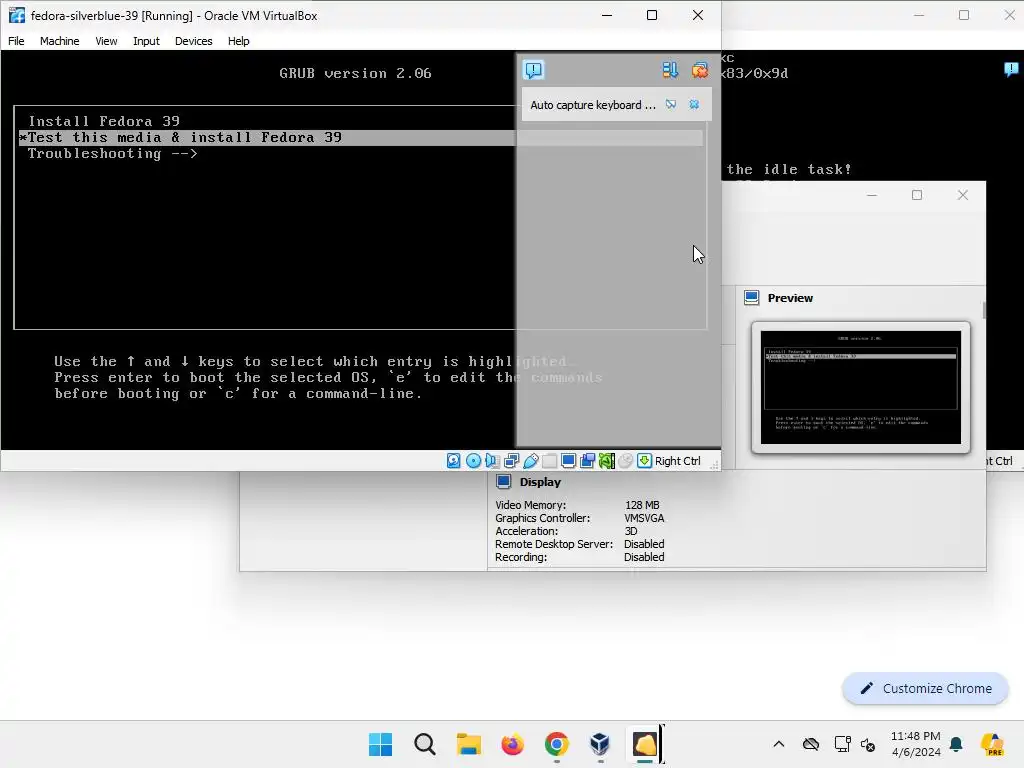Click the audio status icon
Viewport: 1024px width, 768px height.
492,461
